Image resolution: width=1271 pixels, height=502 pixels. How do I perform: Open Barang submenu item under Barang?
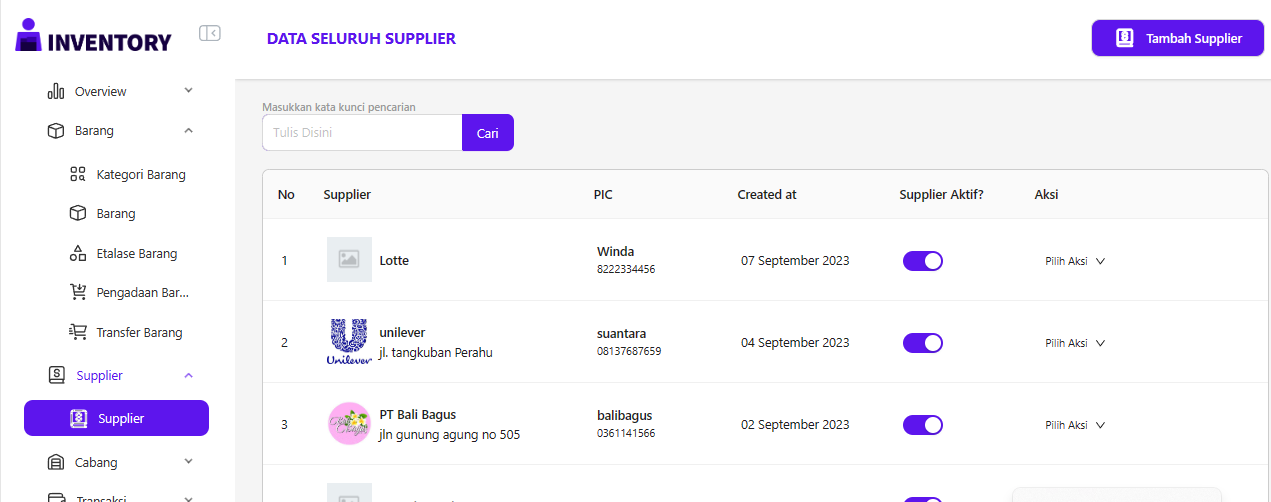(x=115, y=213)
